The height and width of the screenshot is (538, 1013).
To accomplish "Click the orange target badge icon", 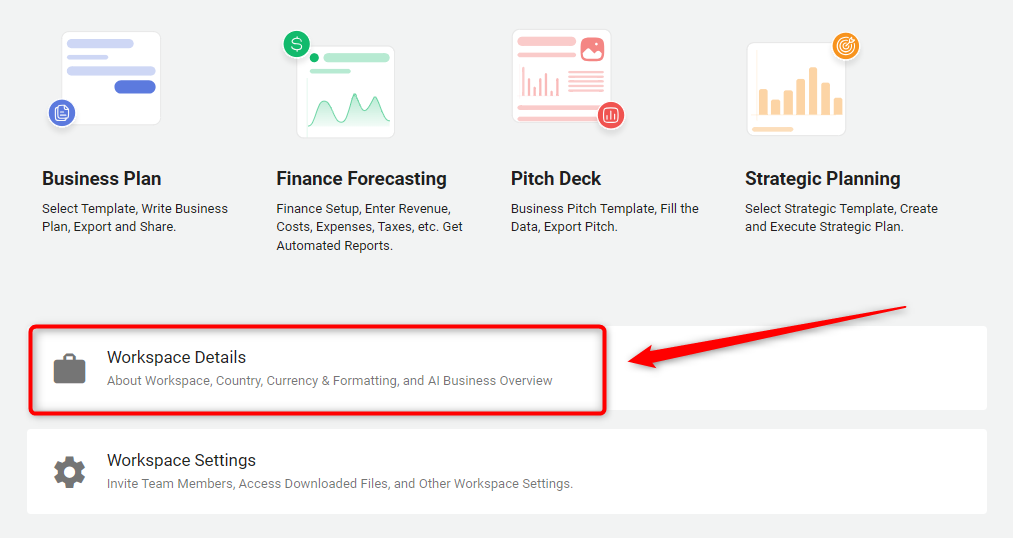I will [846, 46].
